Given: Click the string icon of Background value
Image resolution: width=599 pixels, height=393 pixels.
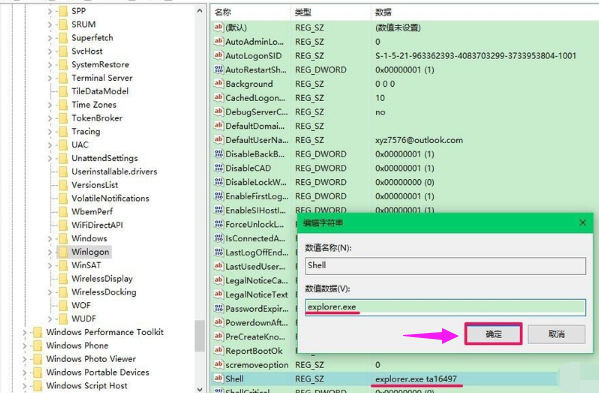Looking at the screenshot, I should pyautogui.click(x=219, y=83).
